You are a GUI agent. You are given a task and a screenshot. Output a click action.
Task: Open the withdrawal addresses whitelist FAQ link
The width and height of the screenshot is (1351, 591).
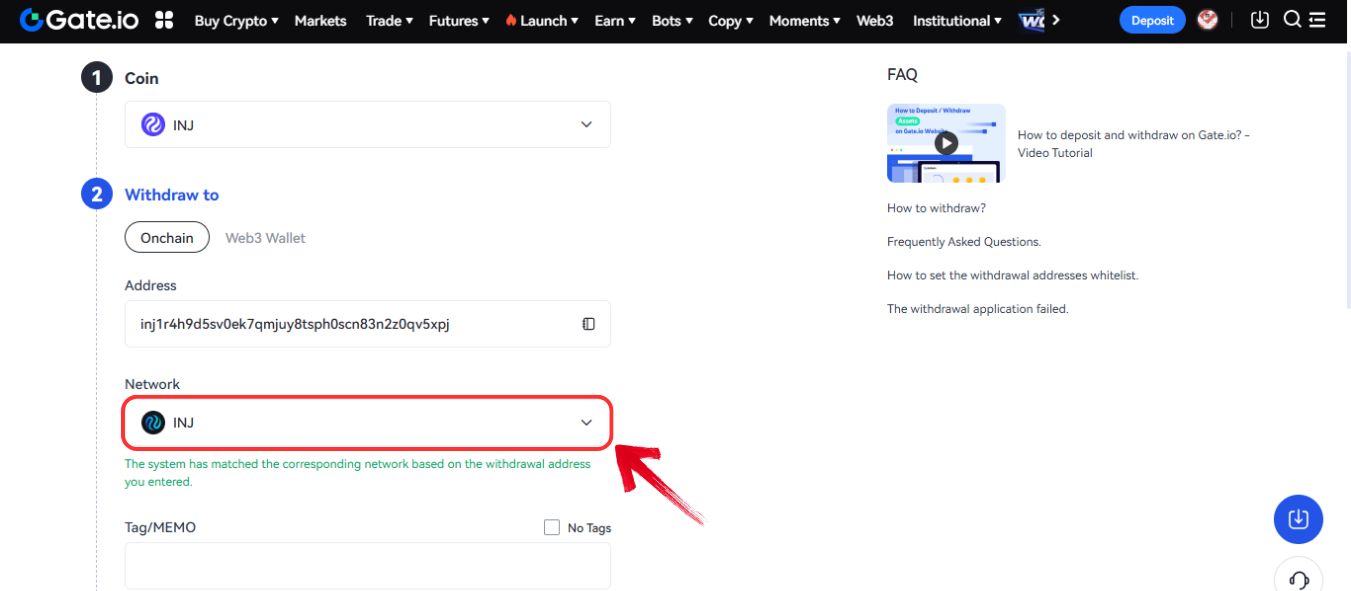coord(1012,275)
